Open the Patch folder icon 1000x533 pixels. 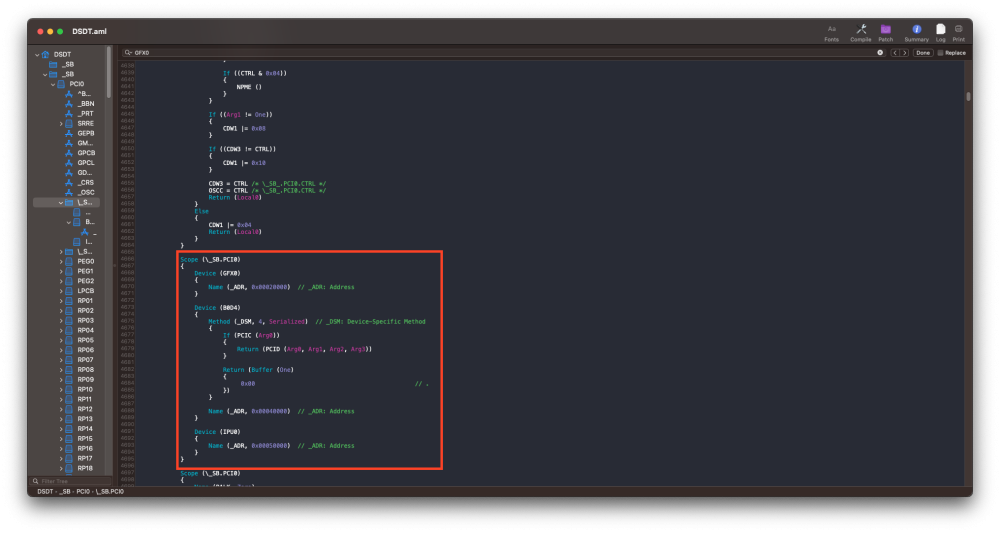(x=886, y=29)
